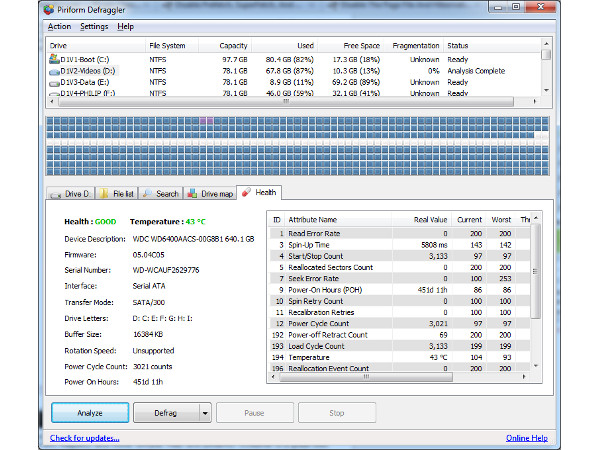Screen dimensions: 600x450
Task: Select the Power Cycle Count attribute row
Action: pyautogui.click(x=400, y=324)
